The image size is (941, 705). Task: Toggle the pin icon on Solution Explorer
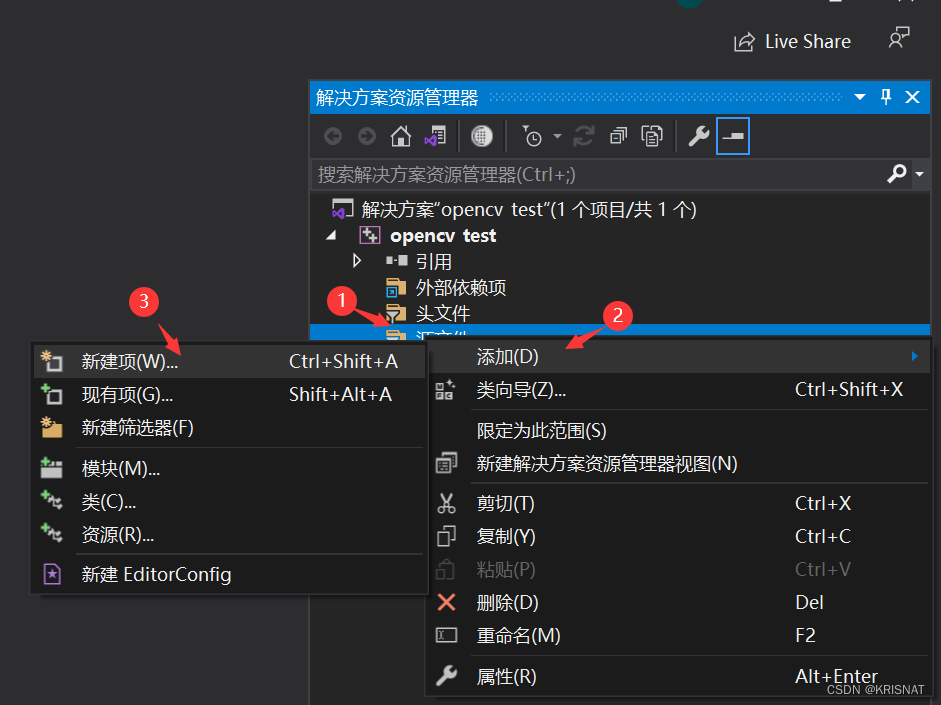click(x=886, y=96)
